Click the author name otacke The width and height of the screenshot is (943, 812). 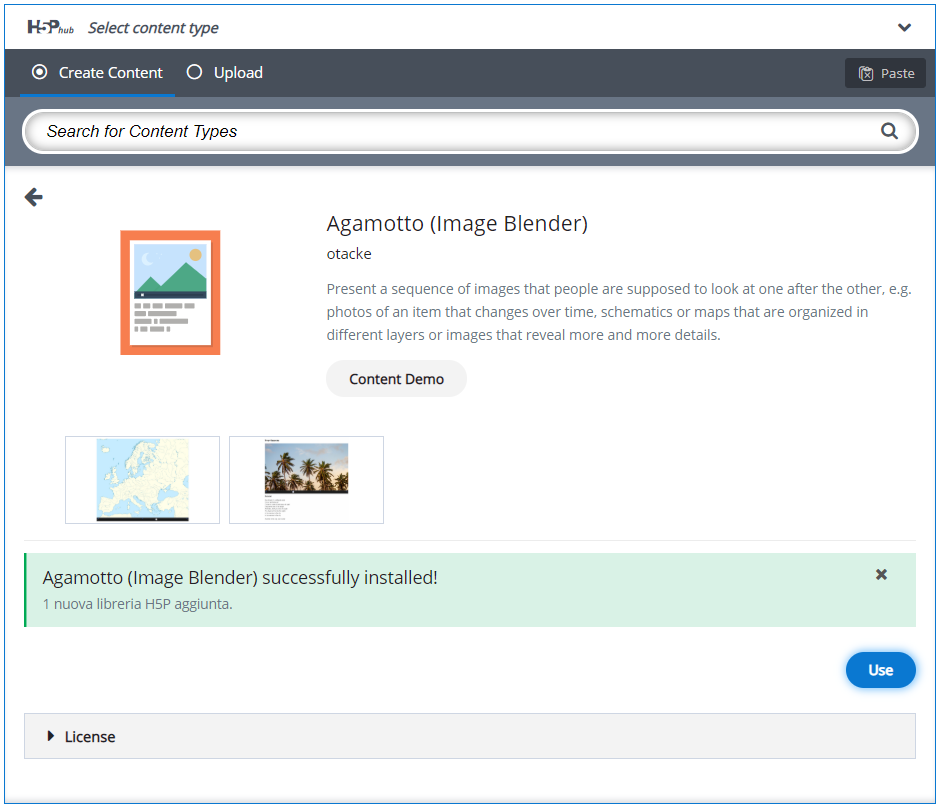point(349,254)
